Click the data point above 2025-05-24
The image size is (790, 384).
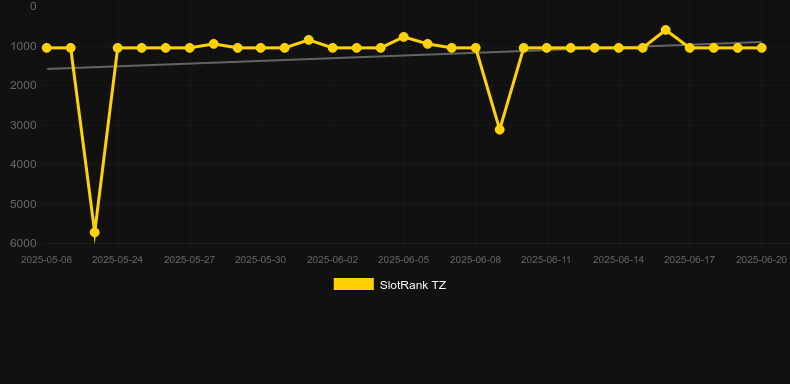(118, 48)
